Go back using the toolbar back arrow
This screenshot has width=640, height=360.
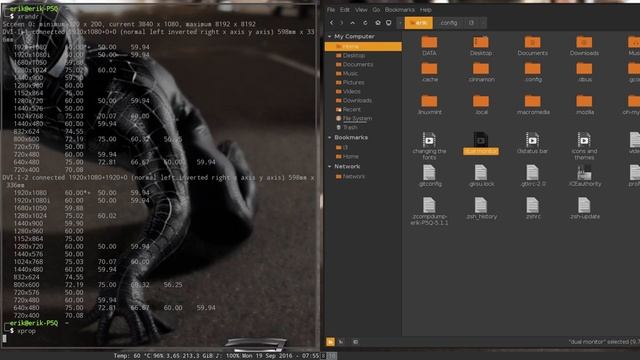coord(331,23)
